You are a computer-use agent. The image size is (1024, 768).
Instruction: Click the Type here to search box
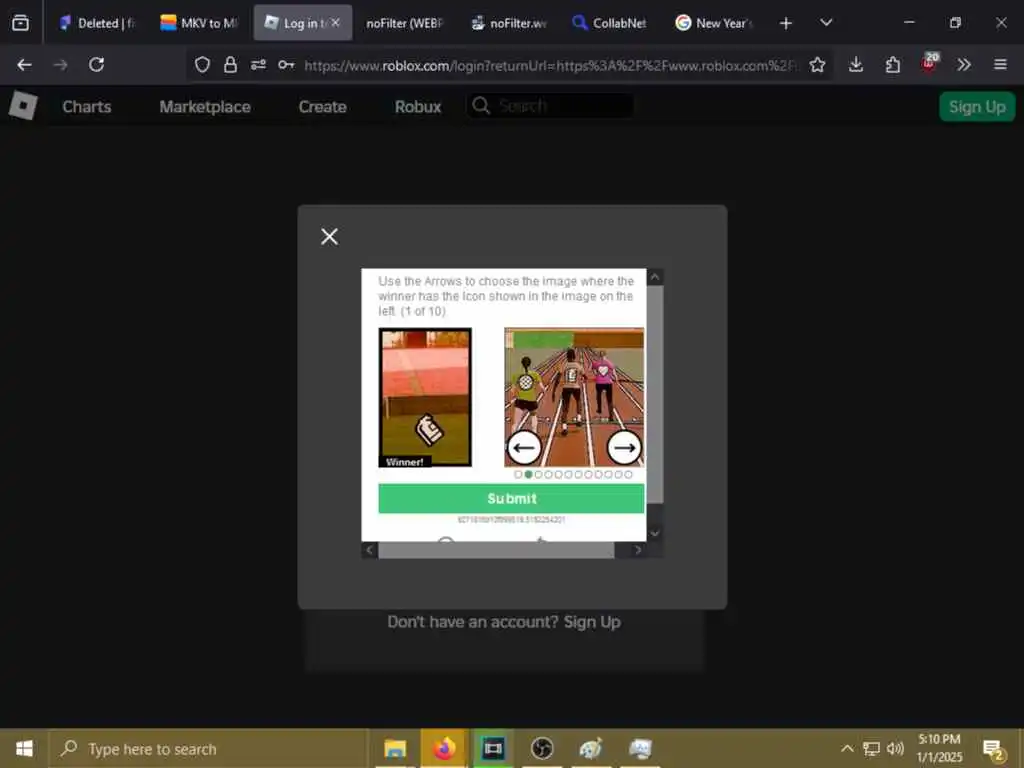209,749
